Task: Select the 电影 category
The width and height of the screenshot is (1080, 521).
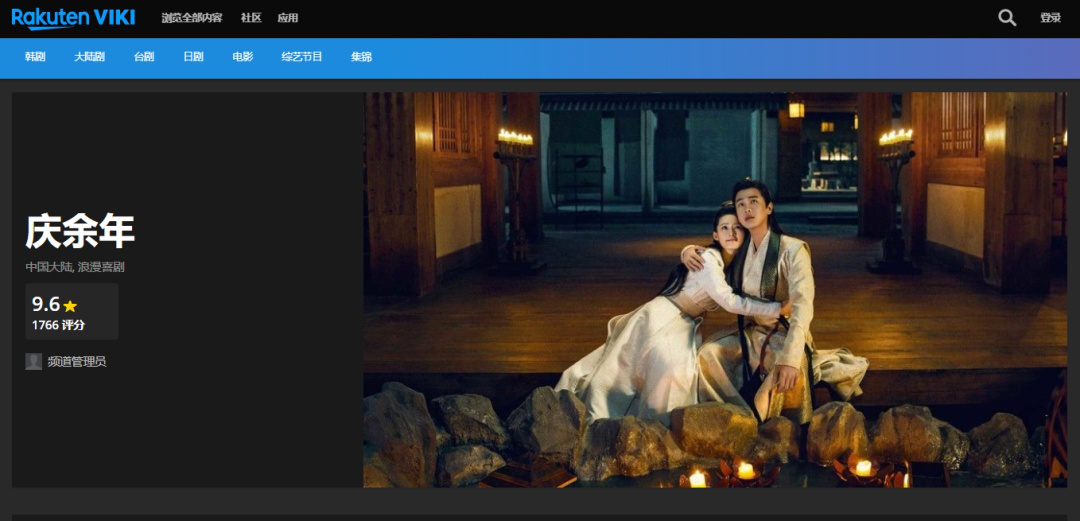Action: coord(243,57)
